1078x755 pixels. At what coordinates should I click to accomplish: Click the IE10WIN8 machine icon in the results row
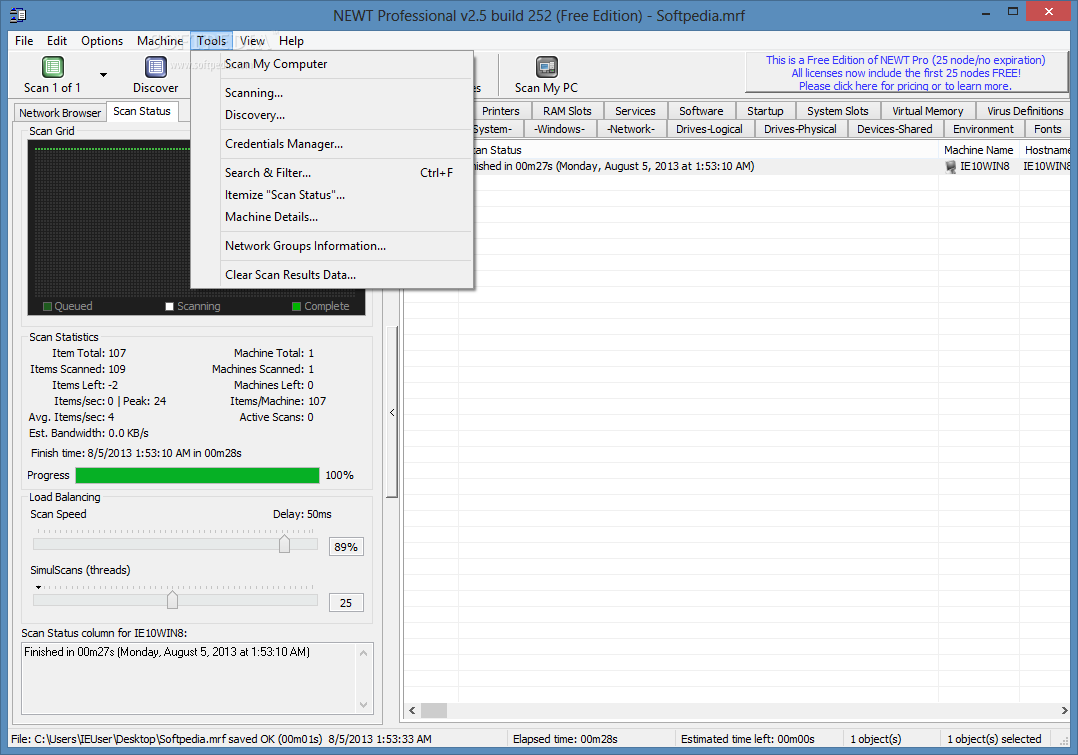point(951,166)
